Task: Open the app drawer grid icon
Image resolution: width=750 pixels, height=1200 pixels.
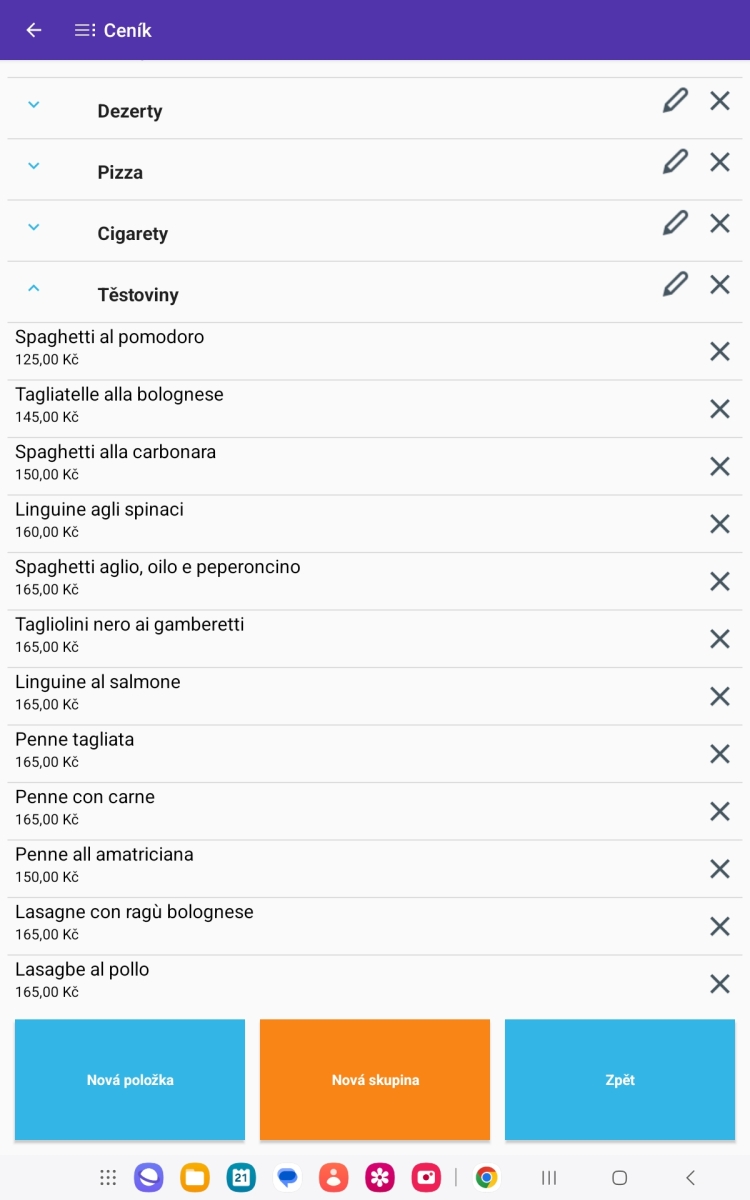Action: coord(108,1177)
